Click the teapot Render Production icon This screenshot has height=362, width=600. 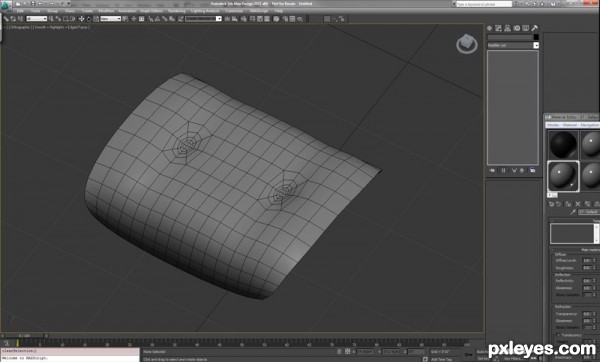(300, 19)
